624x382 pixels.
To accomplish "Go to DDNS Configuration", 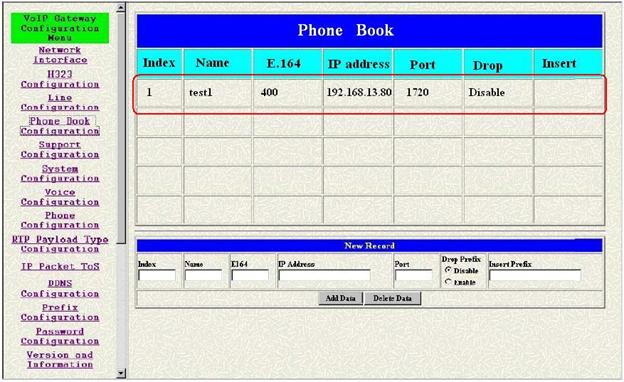I will tap(60, 288).
